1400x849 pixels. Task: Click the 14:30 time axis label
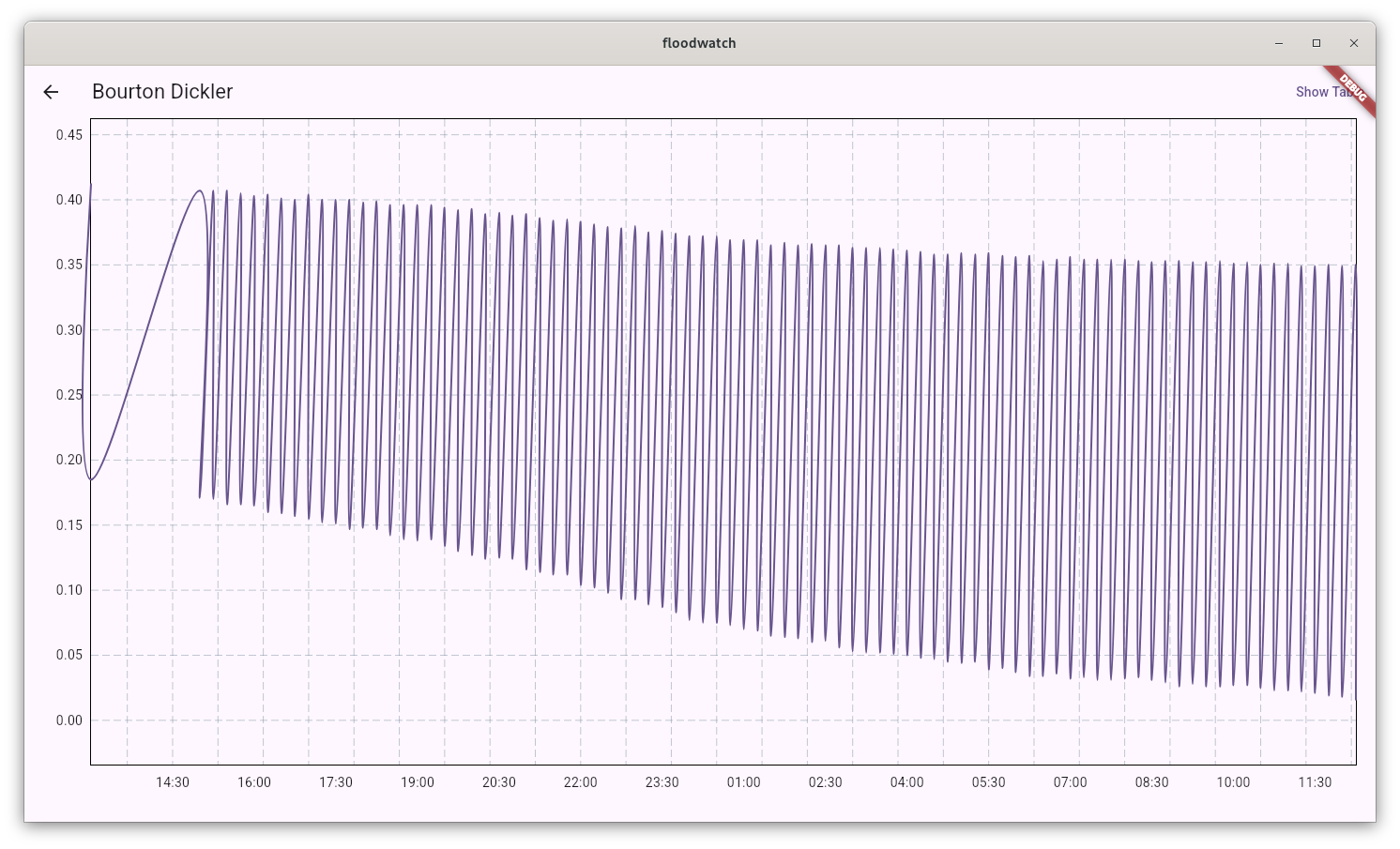pyautogui.click(x=173, y=782)
